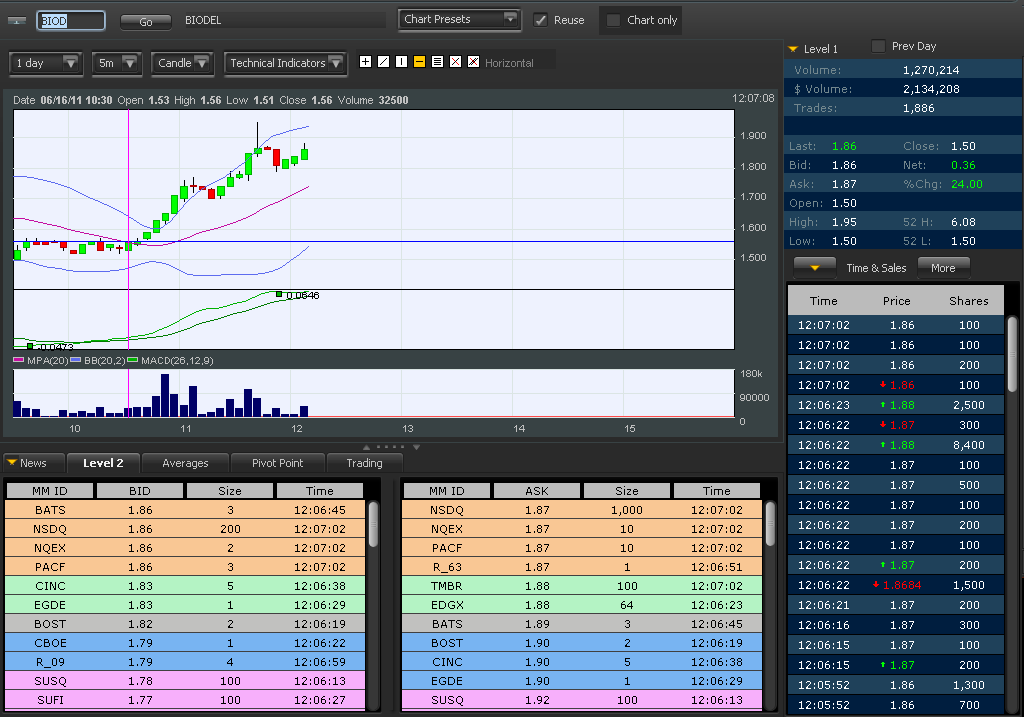This screenshot has width=1024, height=717.
Task: Click the delete all drawings icon
Action: (473, 62)
